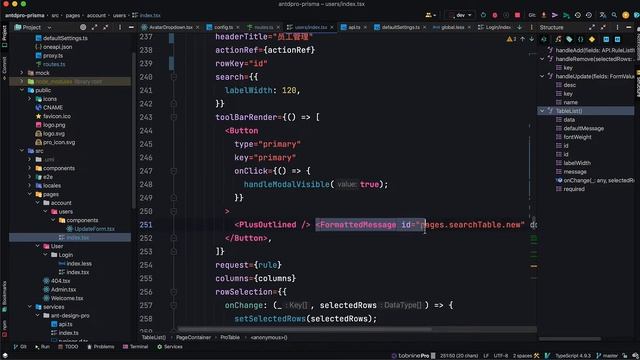Expand the components folder under src
The height and width of the screenshot is (360, 640).
click(x=30, y=168)
